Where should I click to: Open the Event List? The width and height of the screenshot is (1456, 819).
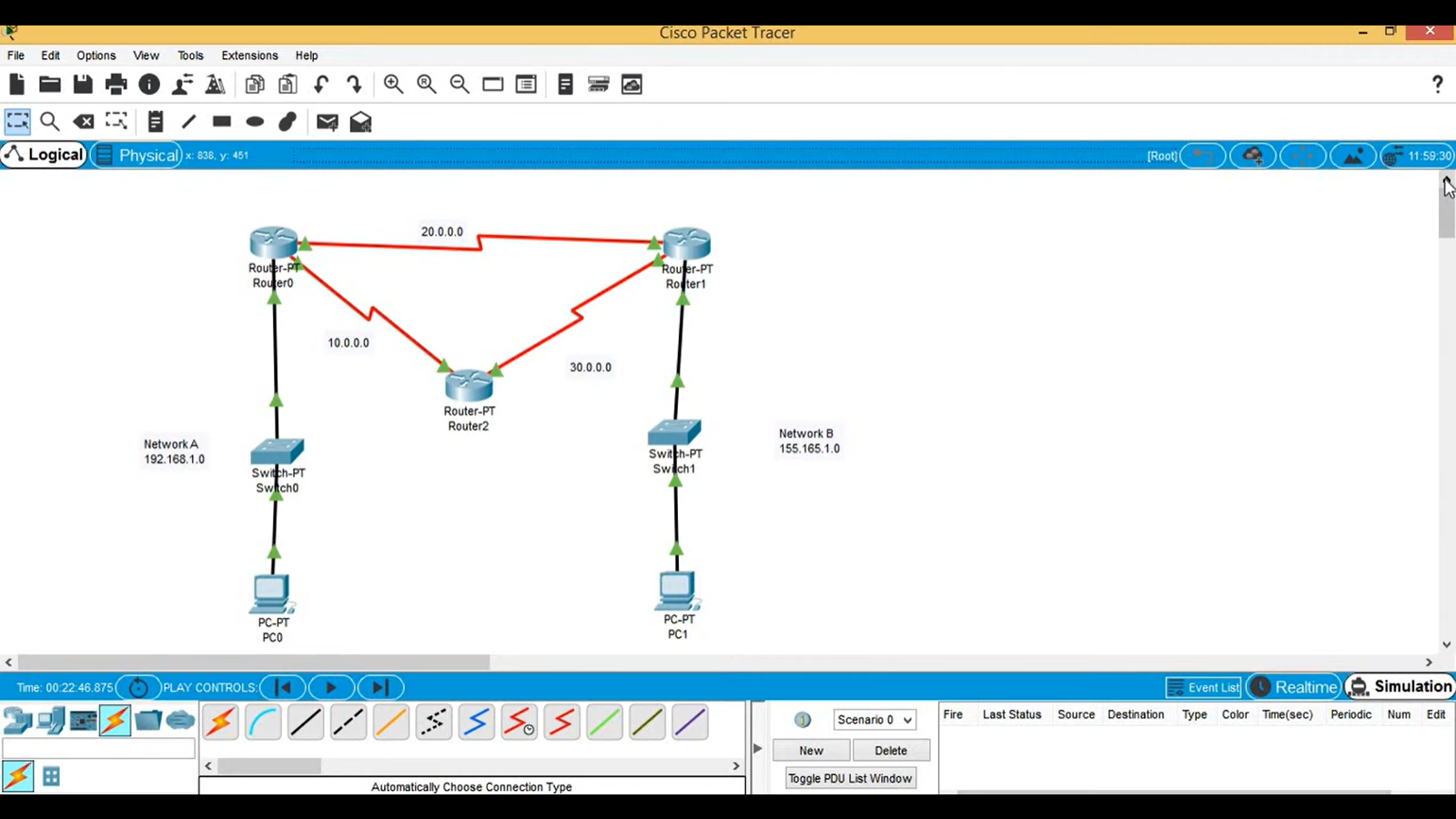coord(1203,687)
